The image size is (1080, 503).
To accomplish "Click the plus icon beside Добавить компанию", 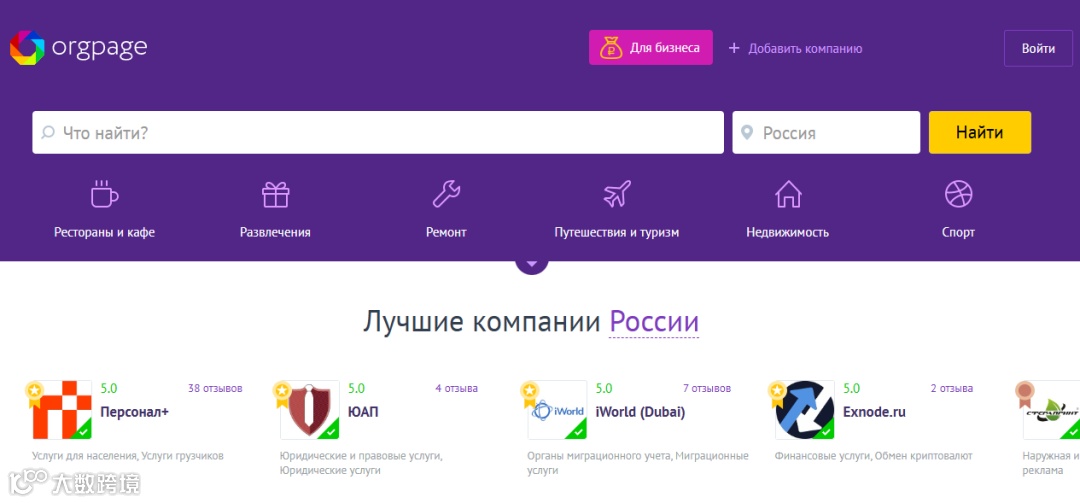I will 734,48.
